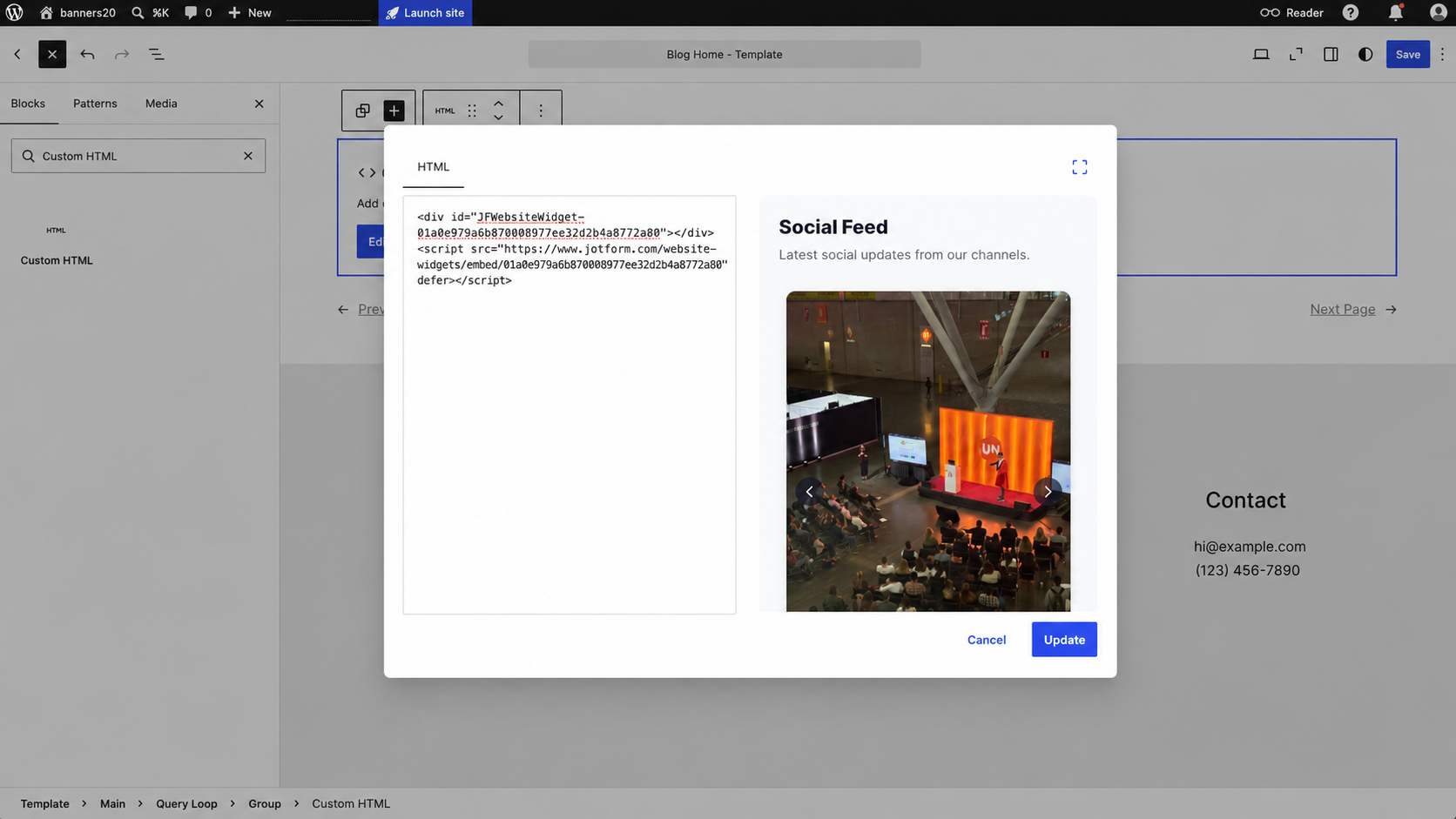Save the template
Image resolution: width=1456 pixels, height=819 pixels.
pyautogui.click(x=1408, y=54)
